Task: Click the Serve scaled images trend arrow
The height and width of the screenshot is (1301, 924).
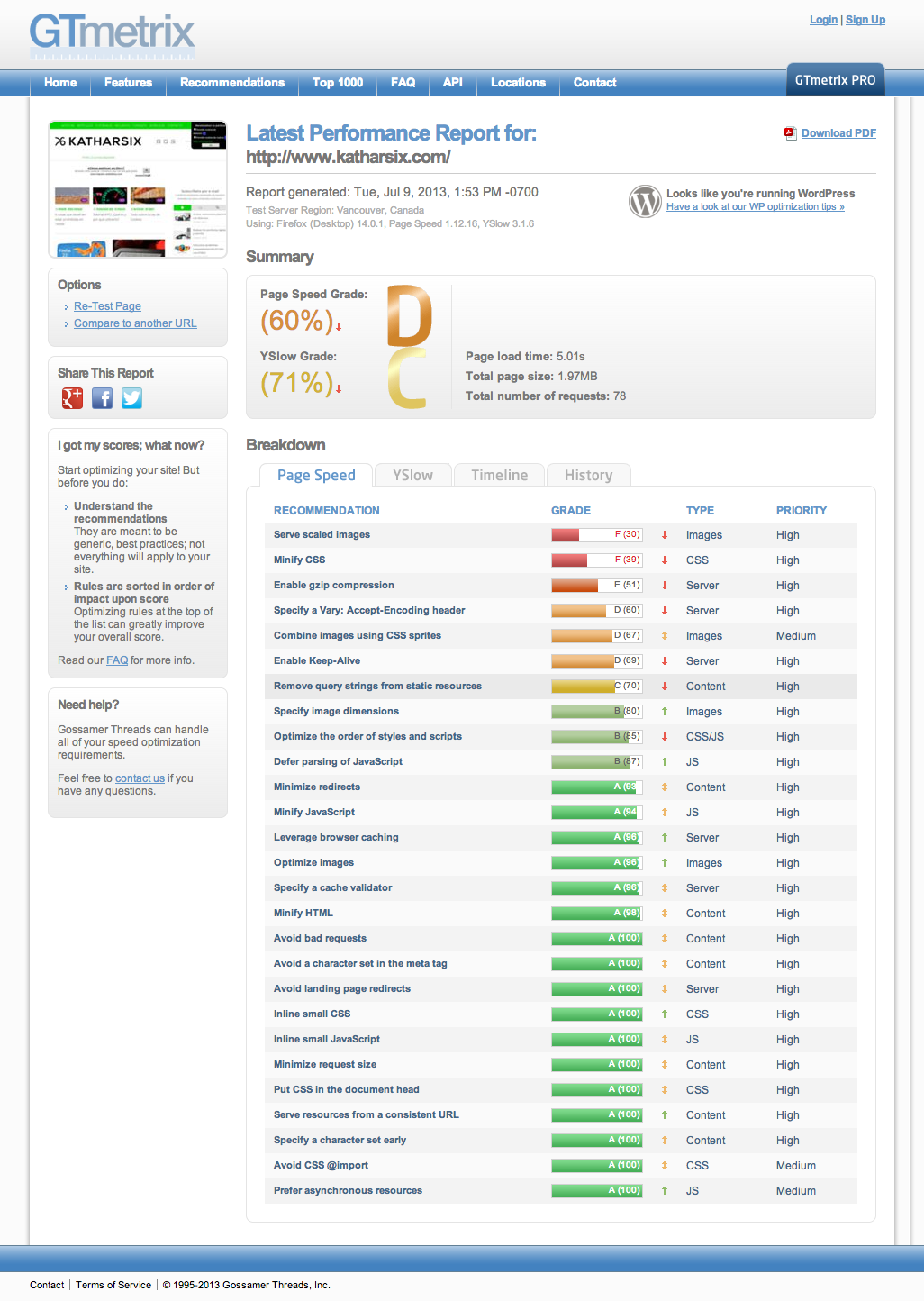Action: pyautogui.click(x=665, y=535)
